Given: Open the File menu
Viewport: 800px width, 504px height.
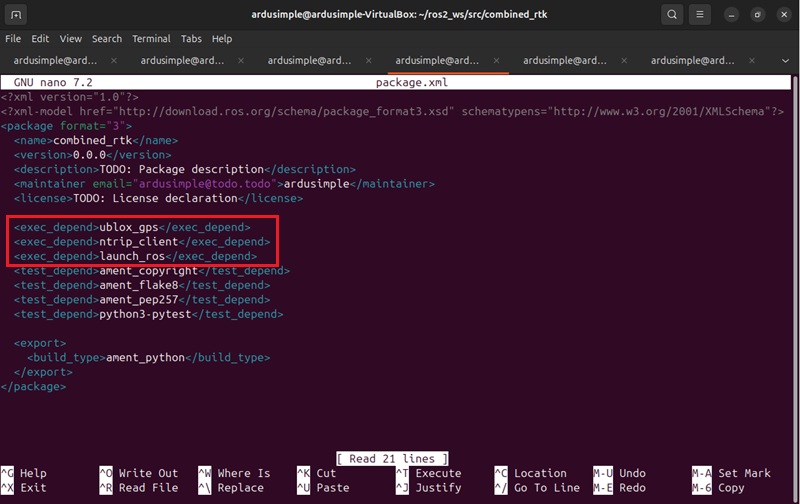Looking at the screenshot, I should pos(13,38).
